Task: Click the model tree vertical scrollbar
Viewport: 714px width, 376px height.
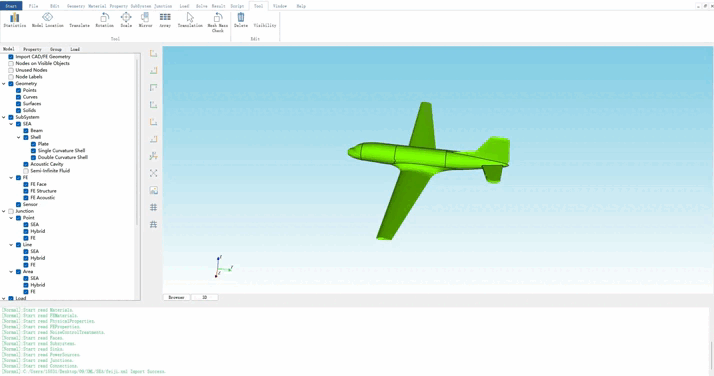Action: coord(137,141)
